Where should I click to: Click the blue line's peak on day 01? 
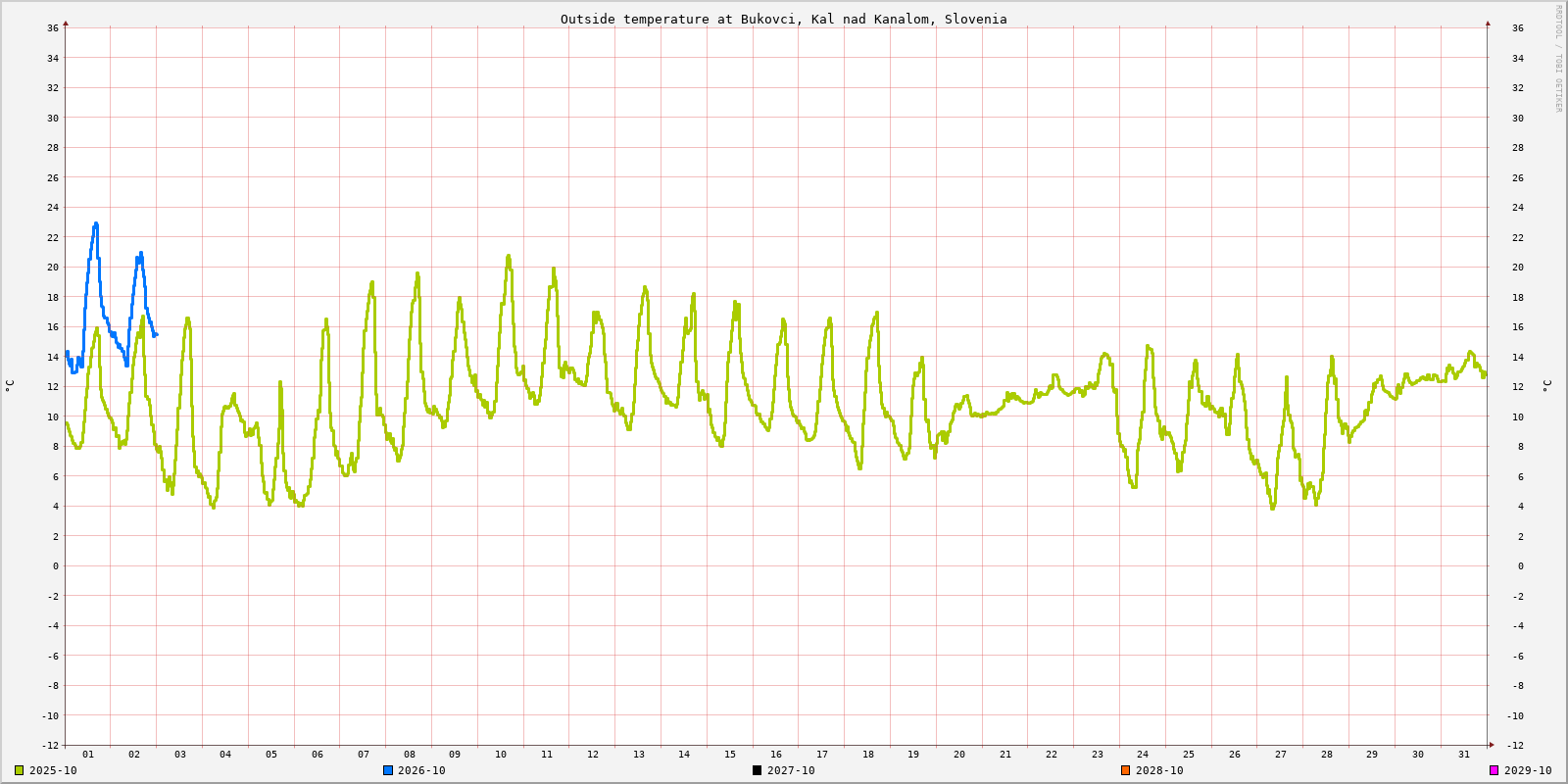pyautogui.click(x=96, y=223)
